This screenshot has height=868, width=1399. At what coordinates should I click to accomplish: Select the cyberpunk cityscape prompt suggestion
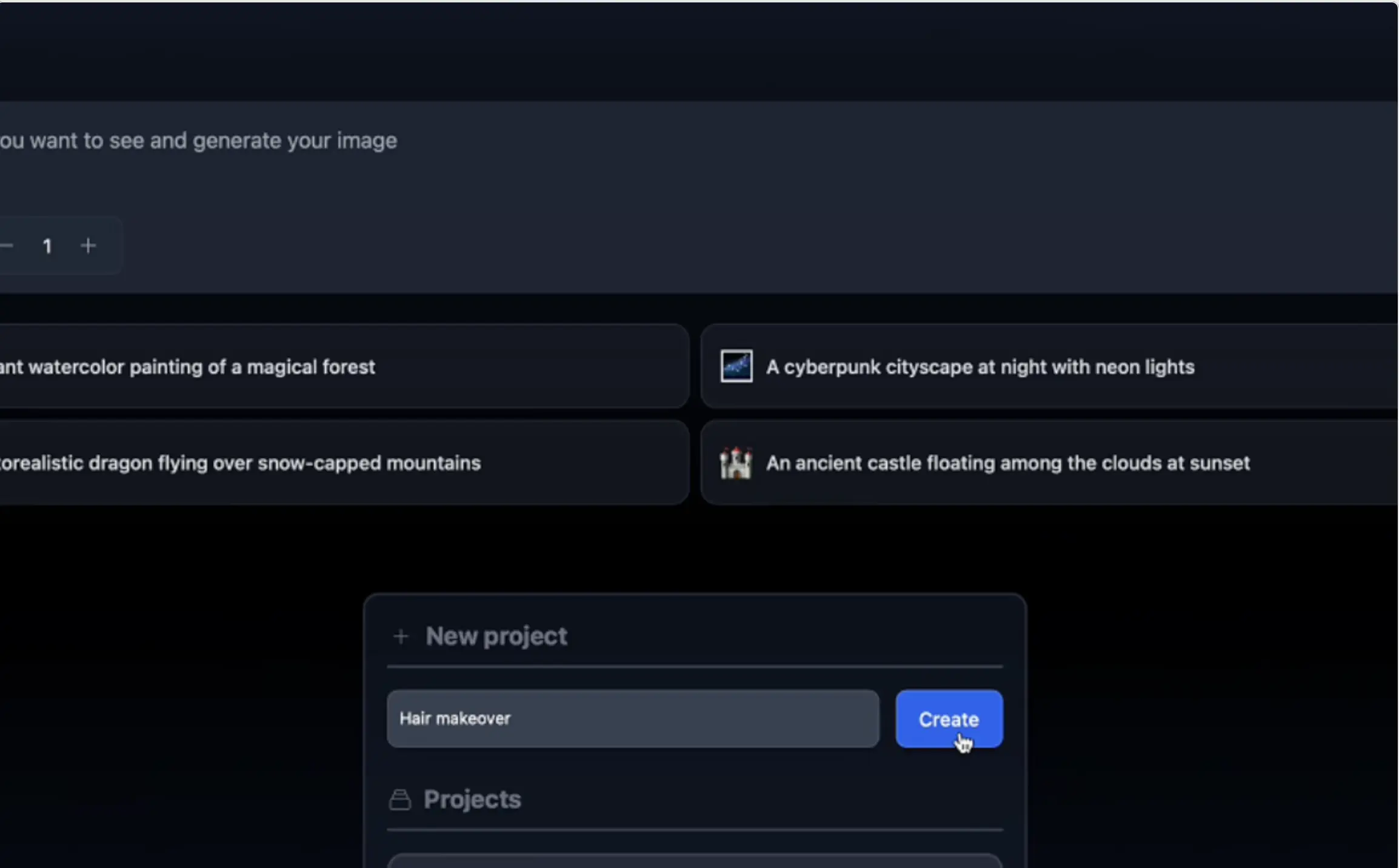click(1049, 366)
